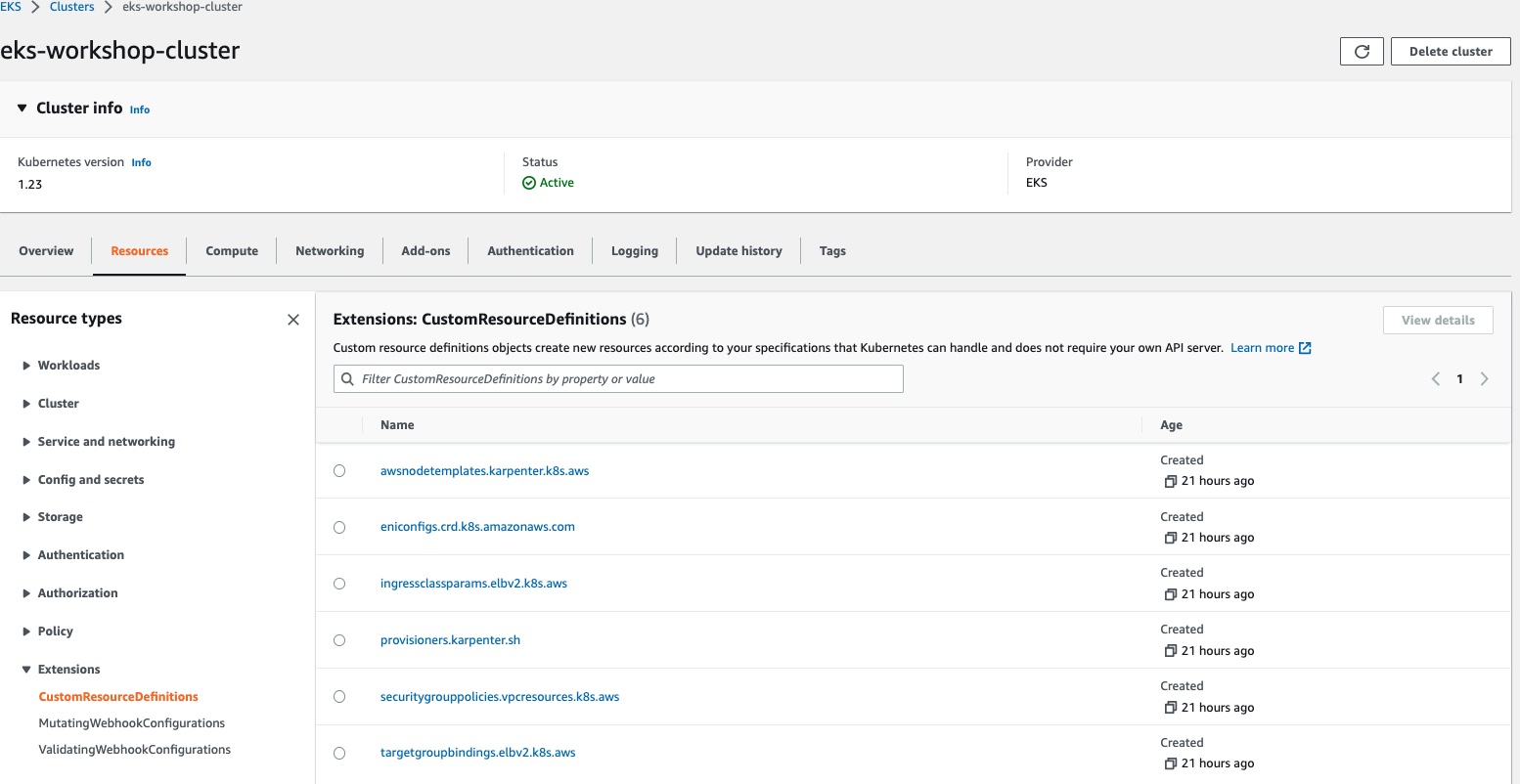The image size is (1520, 784).
Task: Close the Resource types panel
Action: coord(293,320)
